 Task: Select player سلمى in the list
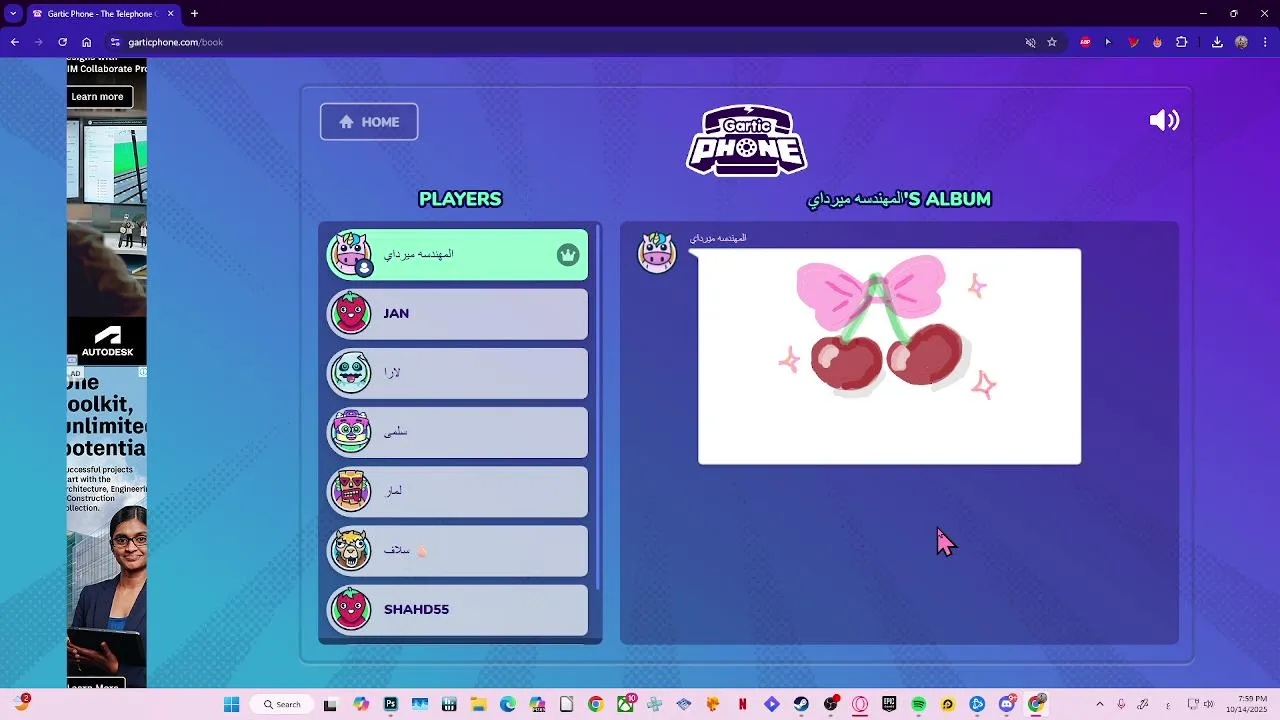pos(458,432)
